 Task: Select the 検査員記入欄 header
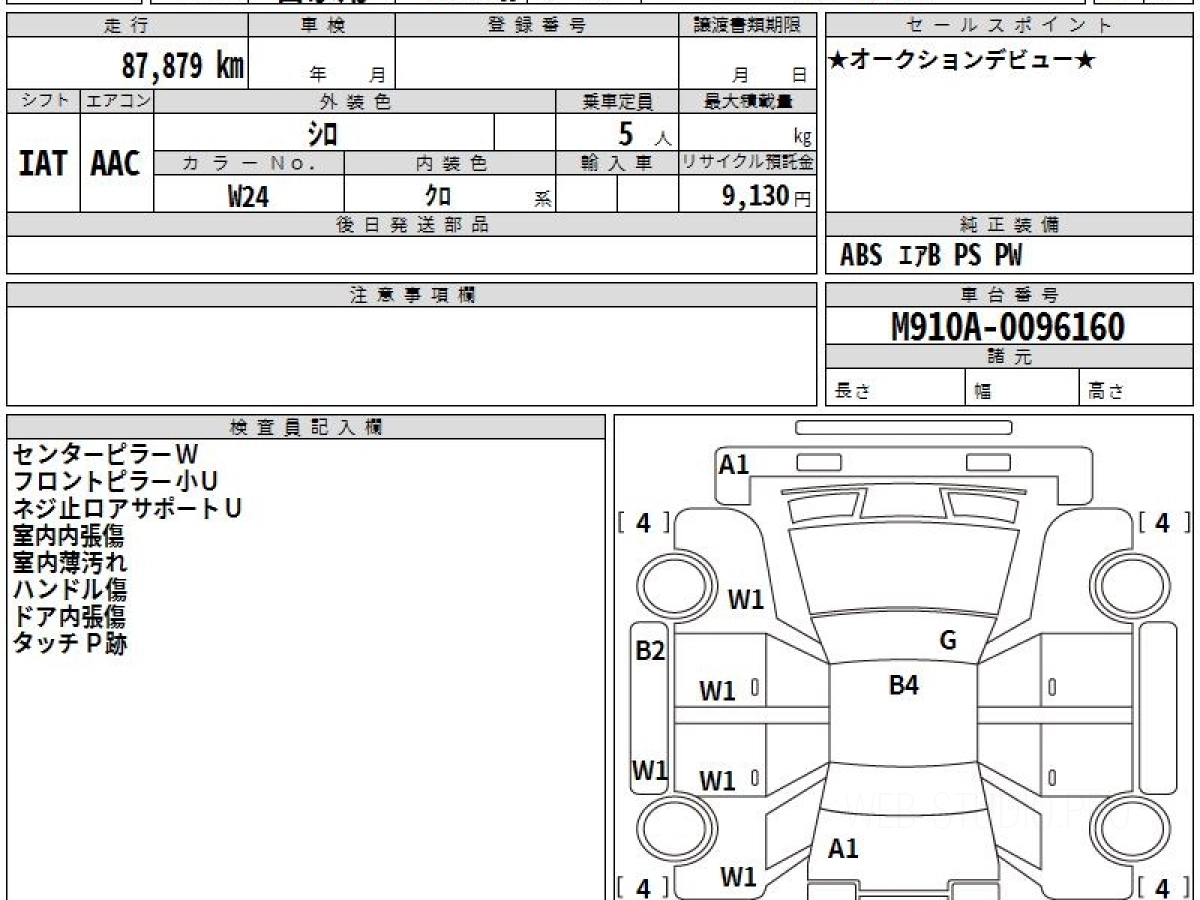pos(306,427)
